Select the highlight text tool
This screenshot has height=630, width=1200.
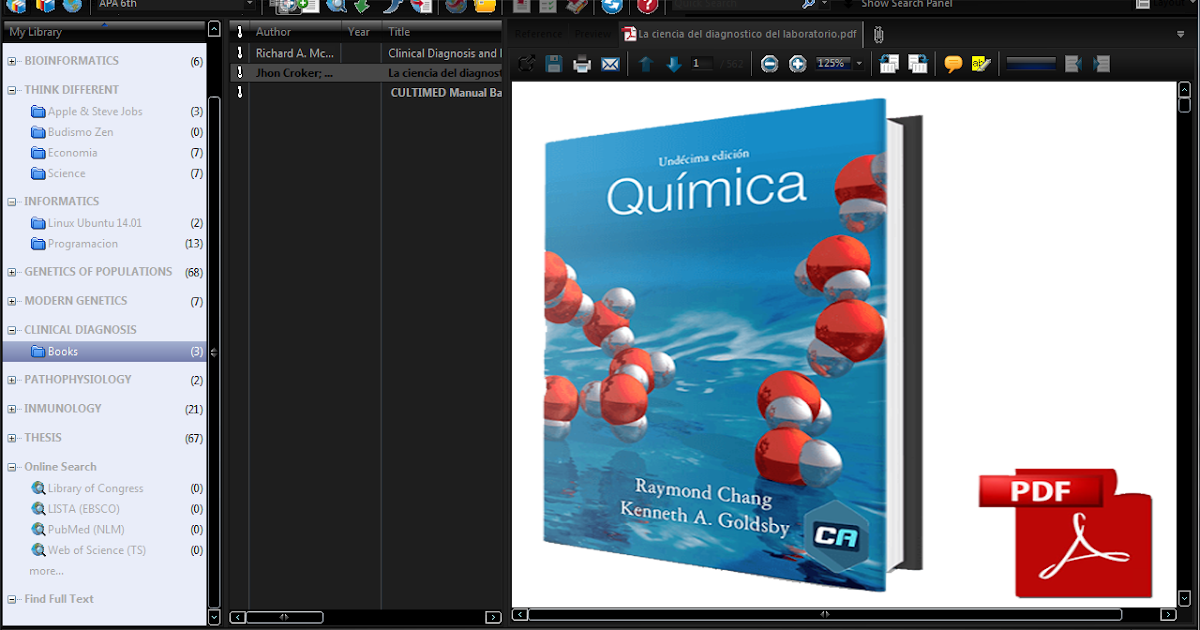click(x=981, y=64)
